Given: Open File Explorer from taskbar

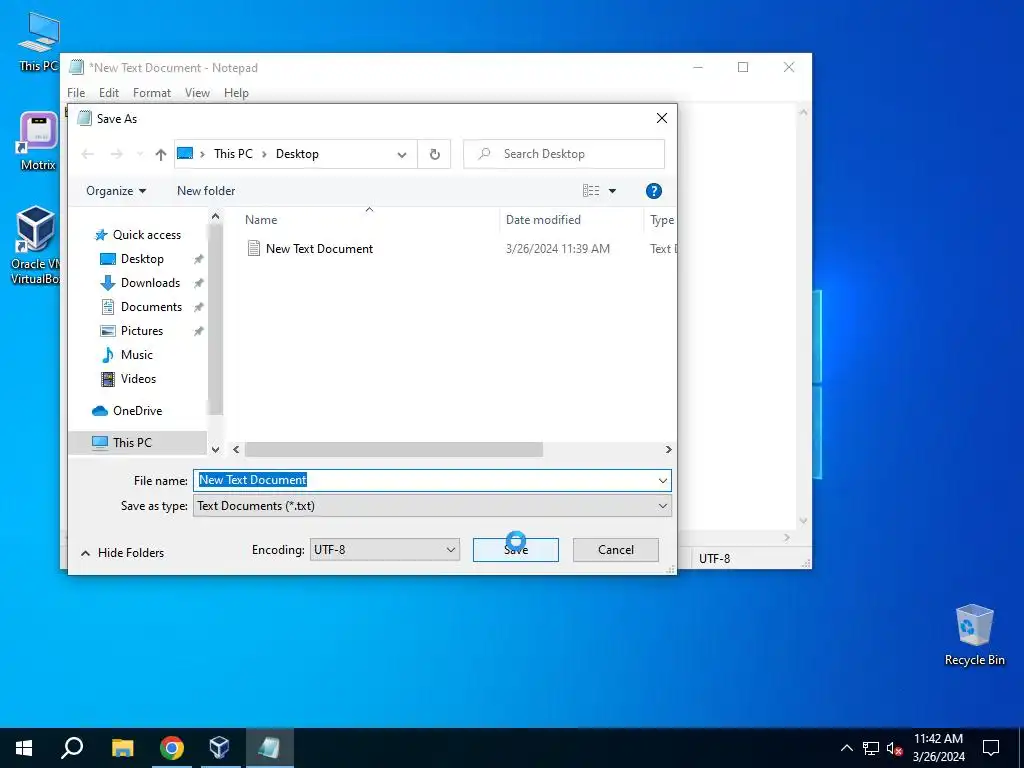Looking at the screenshot, I should pyautogui.click(x=123, y=748).
